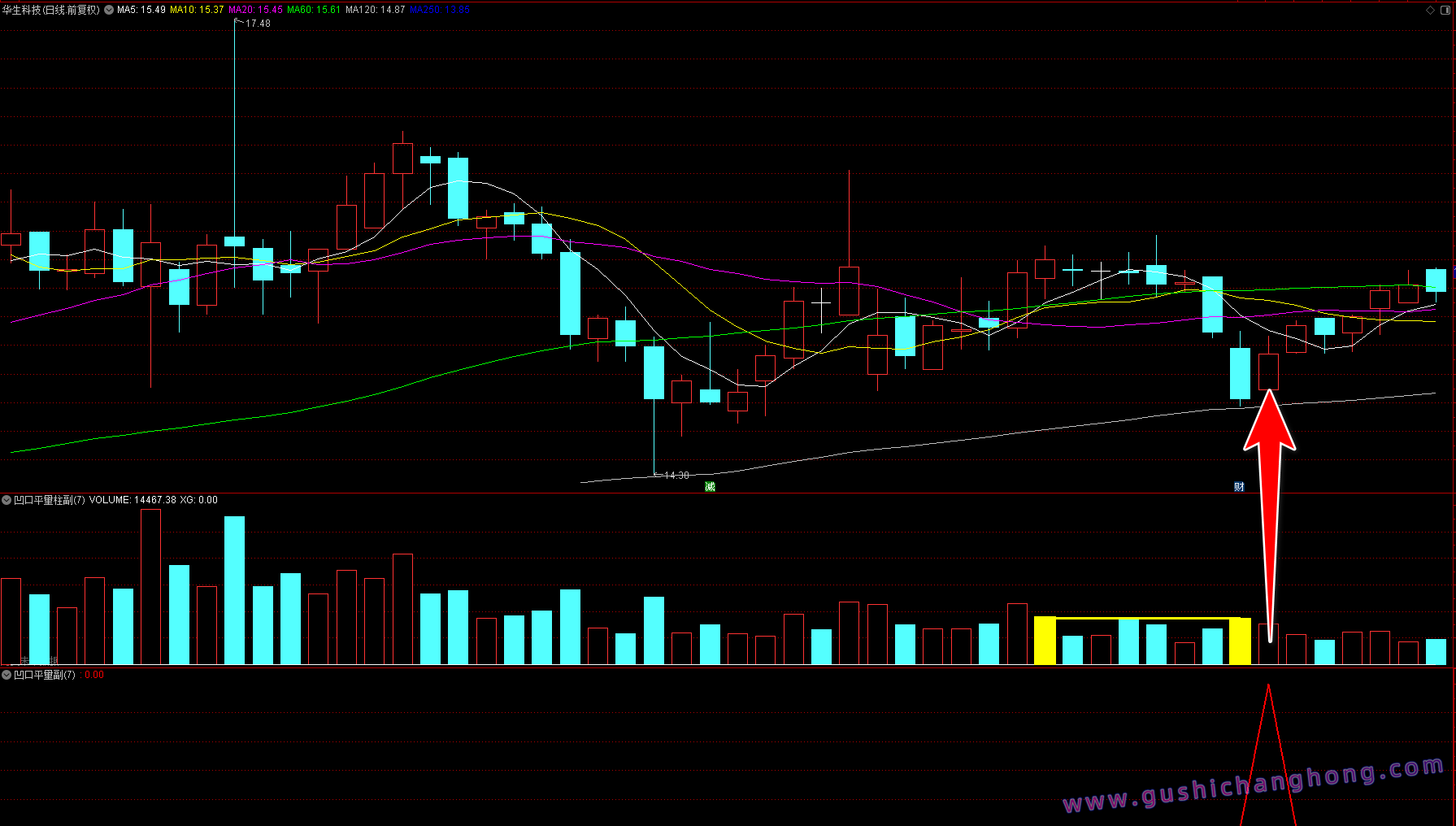Viewport: 1456px width, 826px height.
Task: Select the blue MA250 label
Action: [439, 10]
